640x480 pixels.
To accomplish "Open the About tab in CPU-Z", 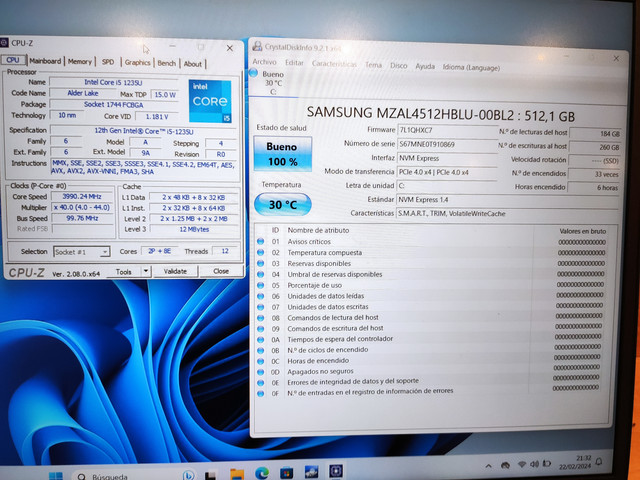I will (192, 64).
